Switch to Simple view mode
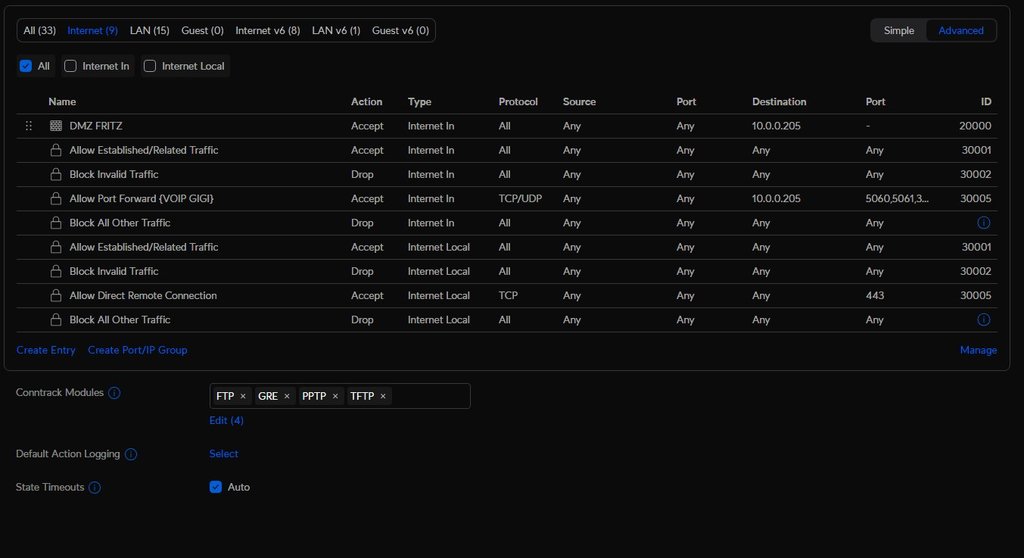 click(x=899, y=30)
